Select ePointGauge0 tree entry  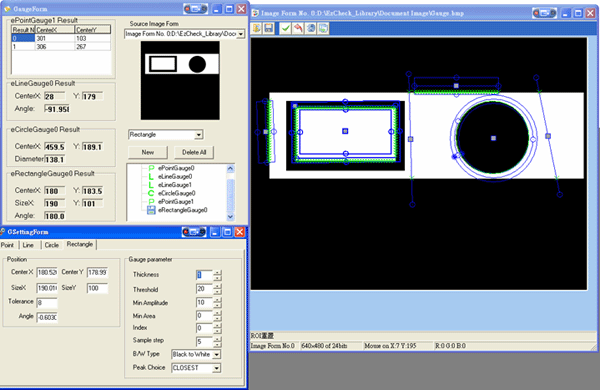[x=176, y=168]
